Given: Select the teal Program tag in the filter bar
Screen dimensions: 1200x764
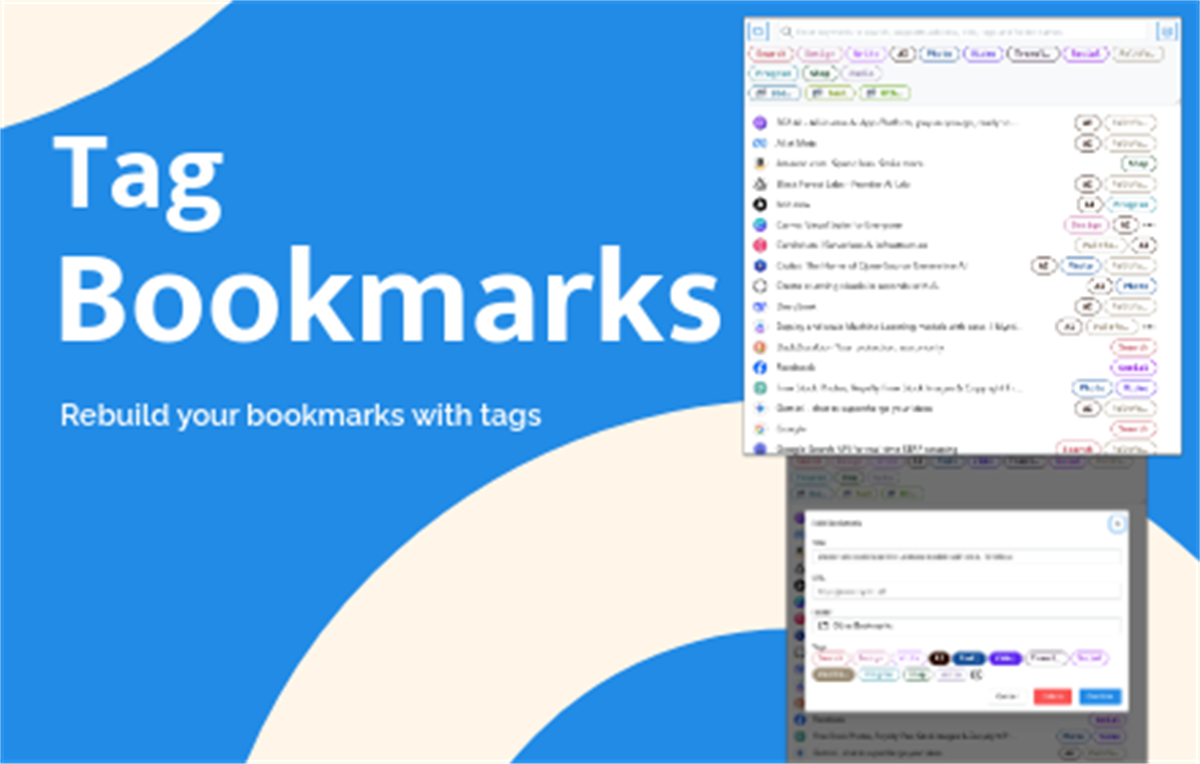Looking at the screenshot, I should click(x=773, y=73).
